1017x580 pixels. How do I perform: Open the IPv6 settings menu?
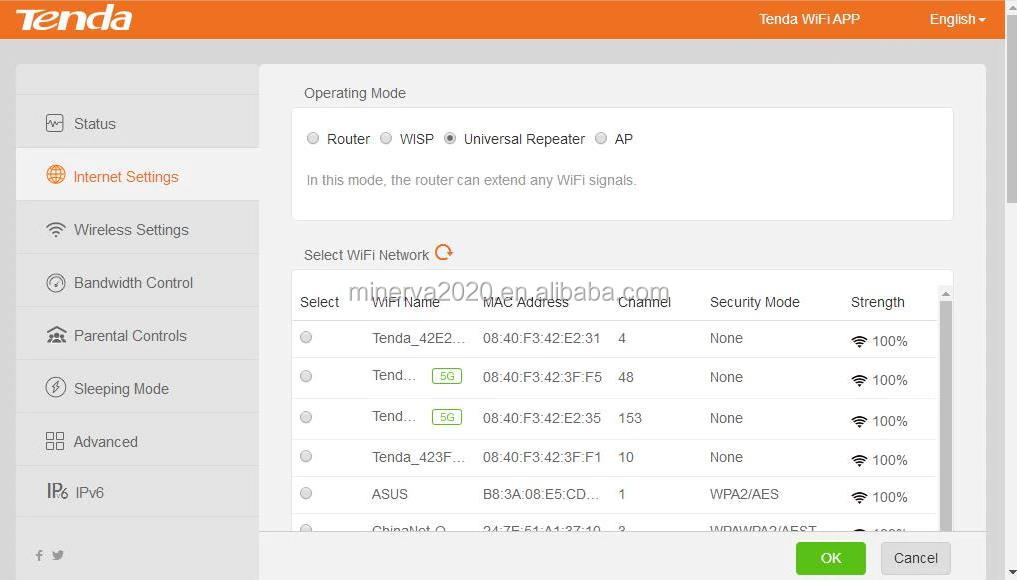138,492
